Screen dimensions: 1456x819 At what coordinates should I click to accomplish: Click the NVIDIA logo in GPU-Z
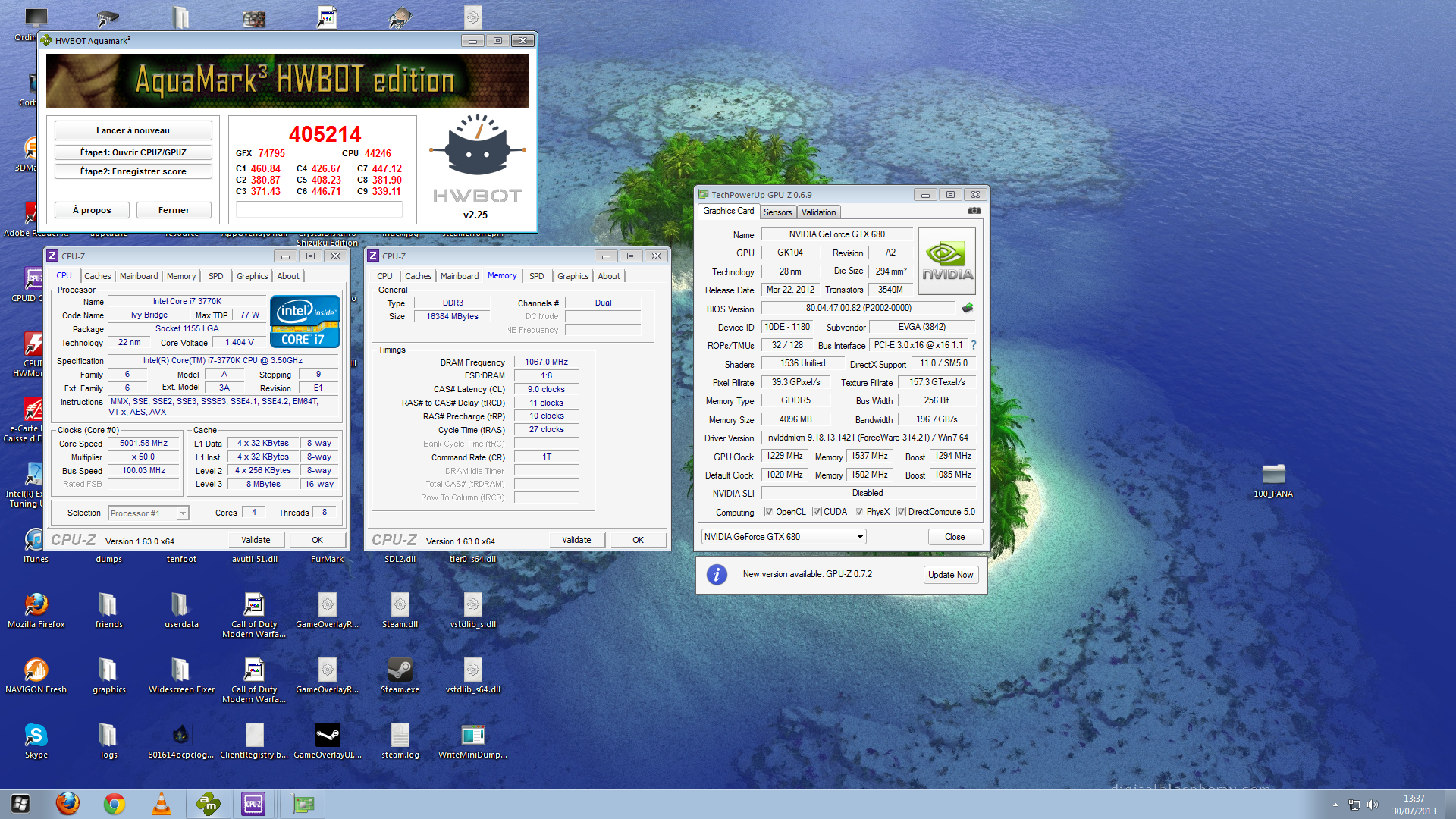(946, 261)
